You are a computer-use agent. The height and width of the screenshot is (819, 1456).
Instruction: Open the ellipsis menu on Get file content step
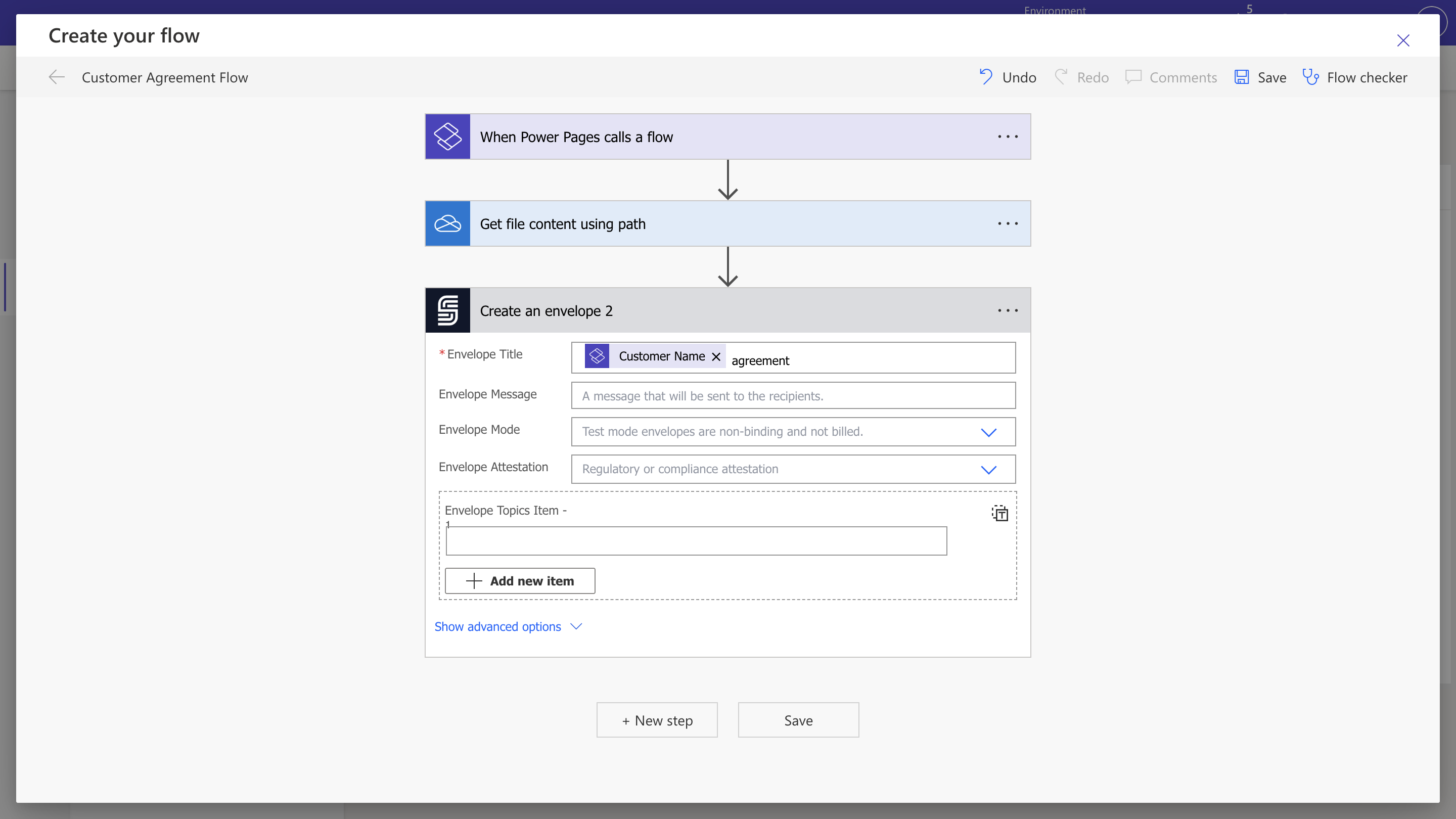pyautogui.click(x=1007, y=223)
